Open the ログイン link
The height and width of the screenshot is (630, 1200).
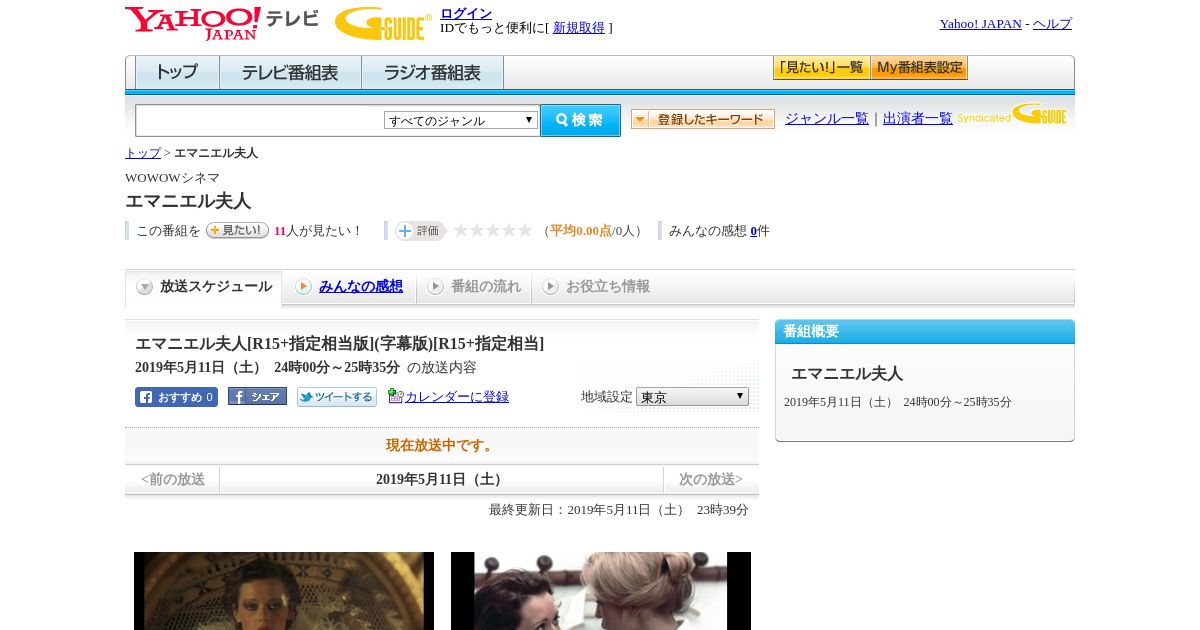click(x=466, y=13)
